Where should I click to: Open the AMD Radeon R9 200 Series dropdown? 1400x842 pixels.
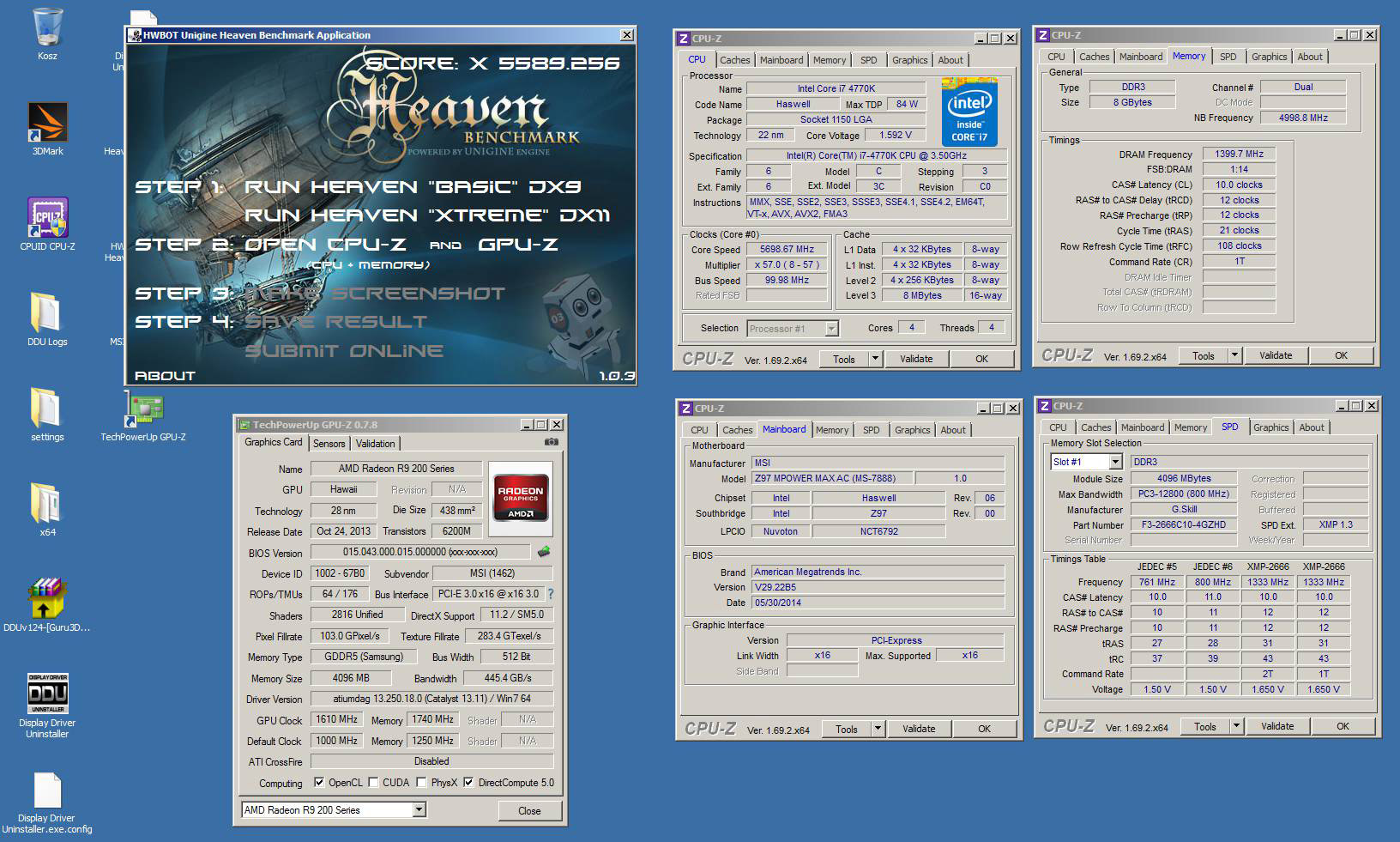click(419, 809)
